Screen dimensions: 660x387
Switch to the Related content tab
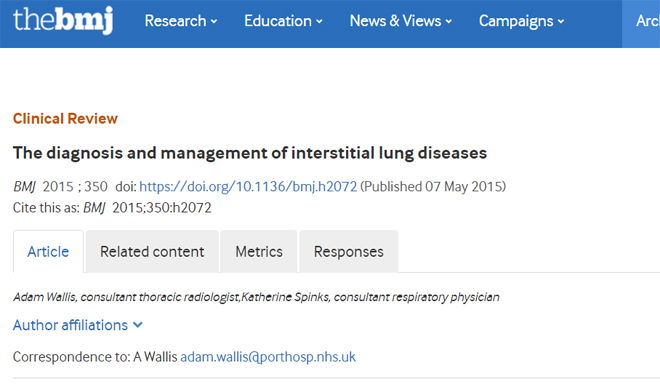[x=152, y=251]
